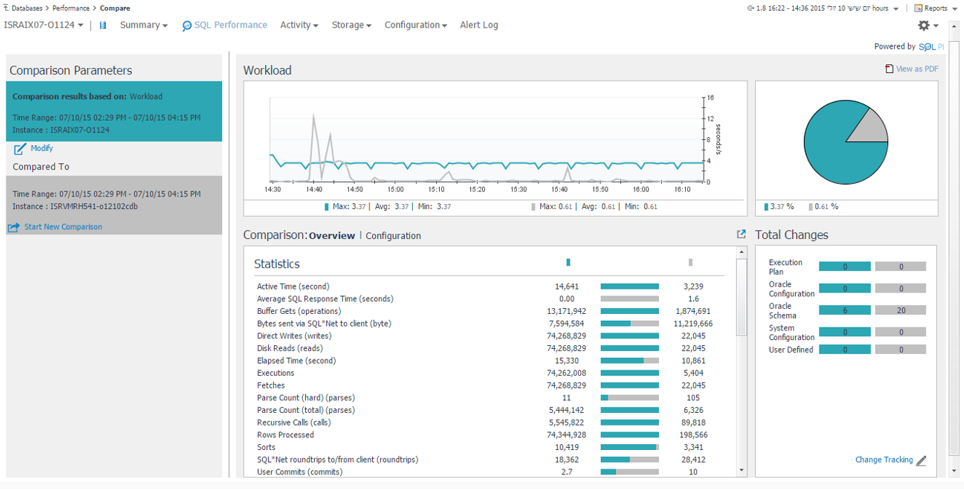
Task: Open the Alert Log page
Action: [478, 25]
